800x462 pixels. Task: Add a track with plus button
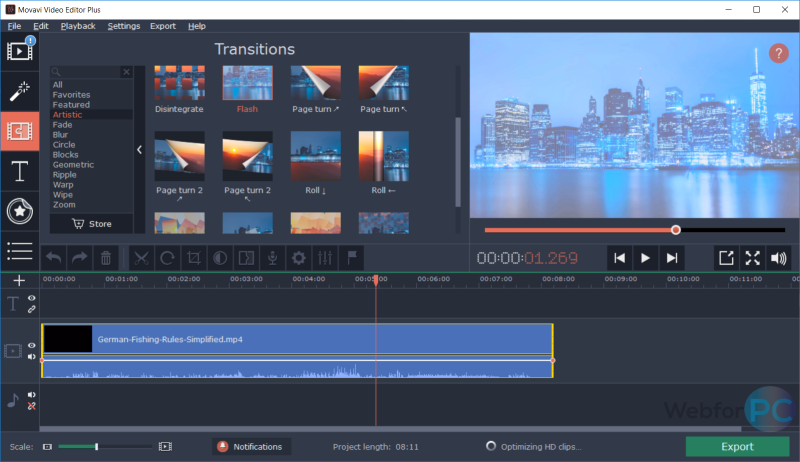[19, 280]
